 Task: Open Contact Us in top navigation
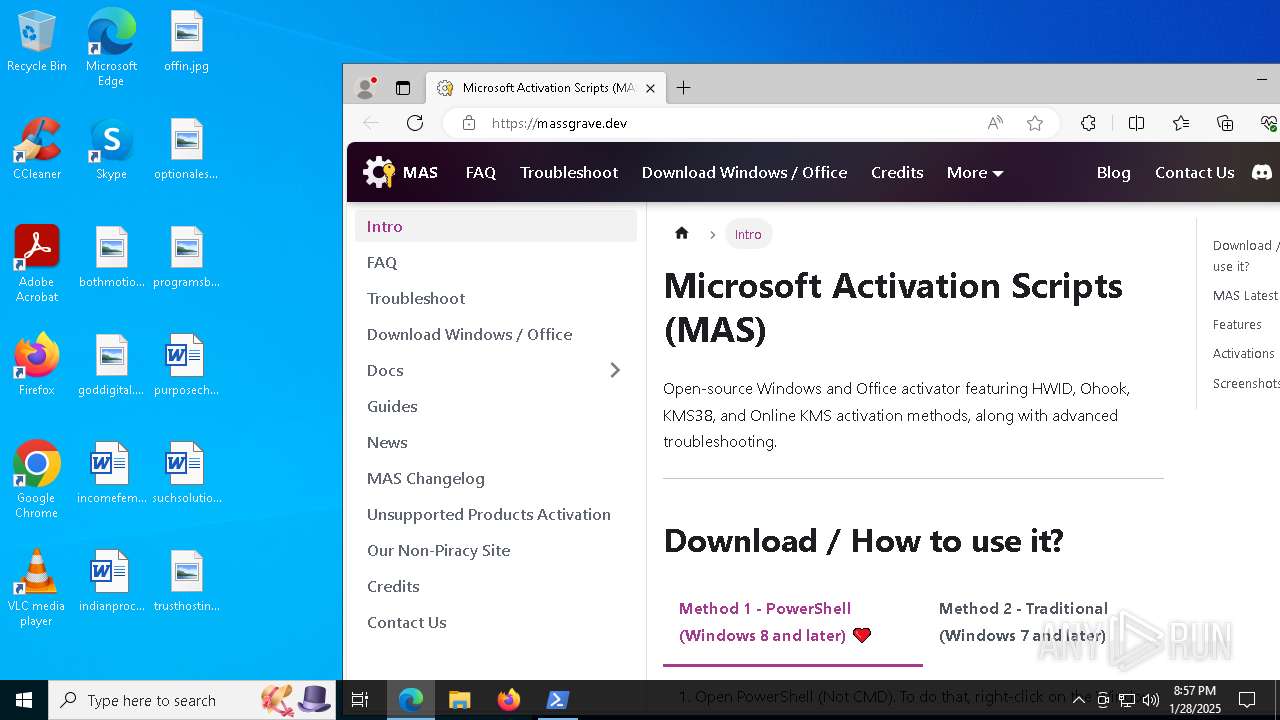point(1194,172)
